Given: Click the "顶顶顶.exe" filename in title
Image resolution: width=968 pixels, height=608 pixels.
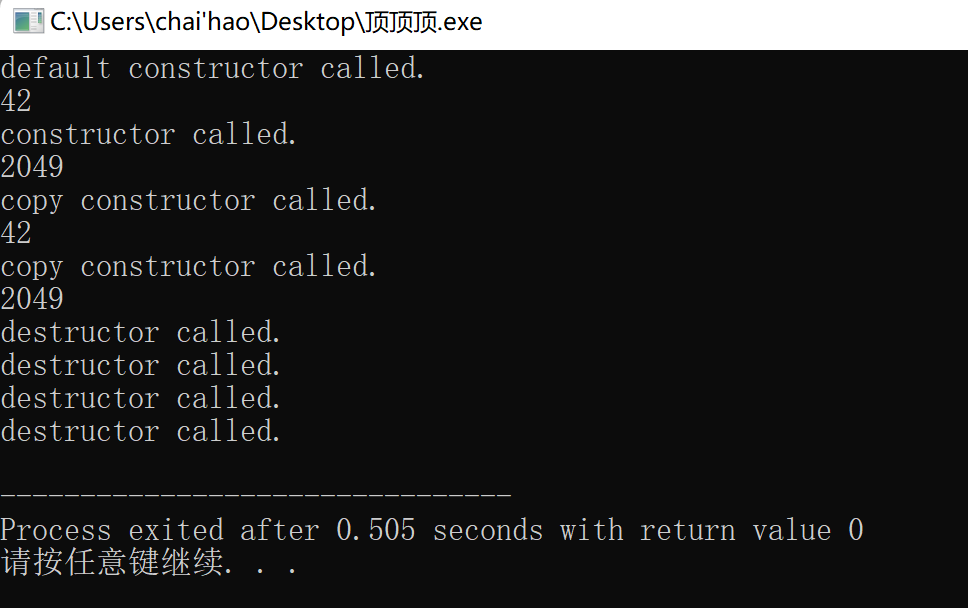Looking at the screenshot, I should click(x=424, y=22).
